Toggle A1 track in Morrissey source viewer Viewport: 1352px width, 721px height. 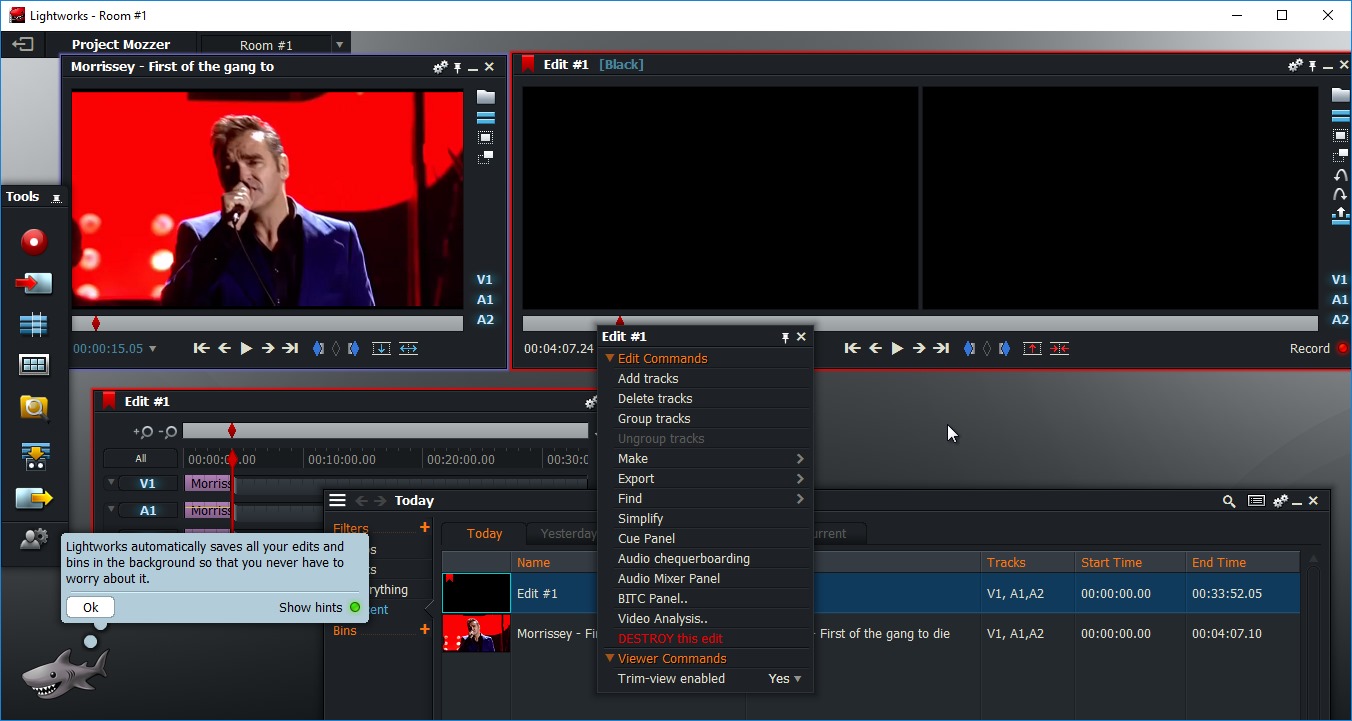[485, 300]
